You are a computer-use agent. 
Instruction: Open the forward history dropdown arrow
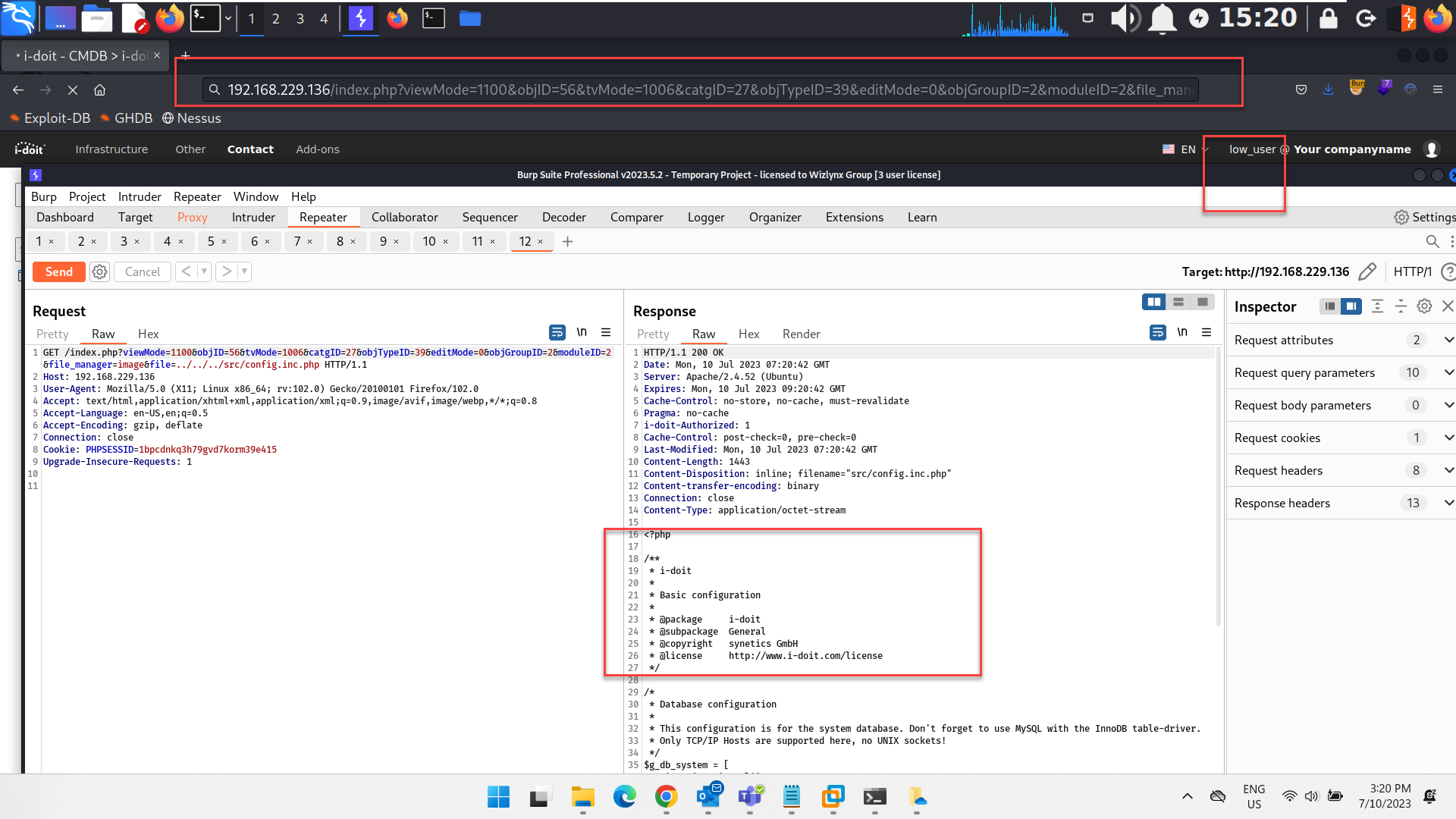[244, 271]
